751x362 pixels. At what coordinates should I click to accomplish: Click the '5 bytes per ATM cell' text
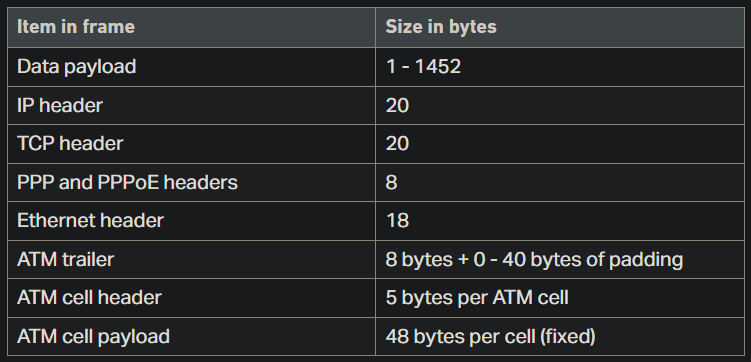[x=477, y=298]
